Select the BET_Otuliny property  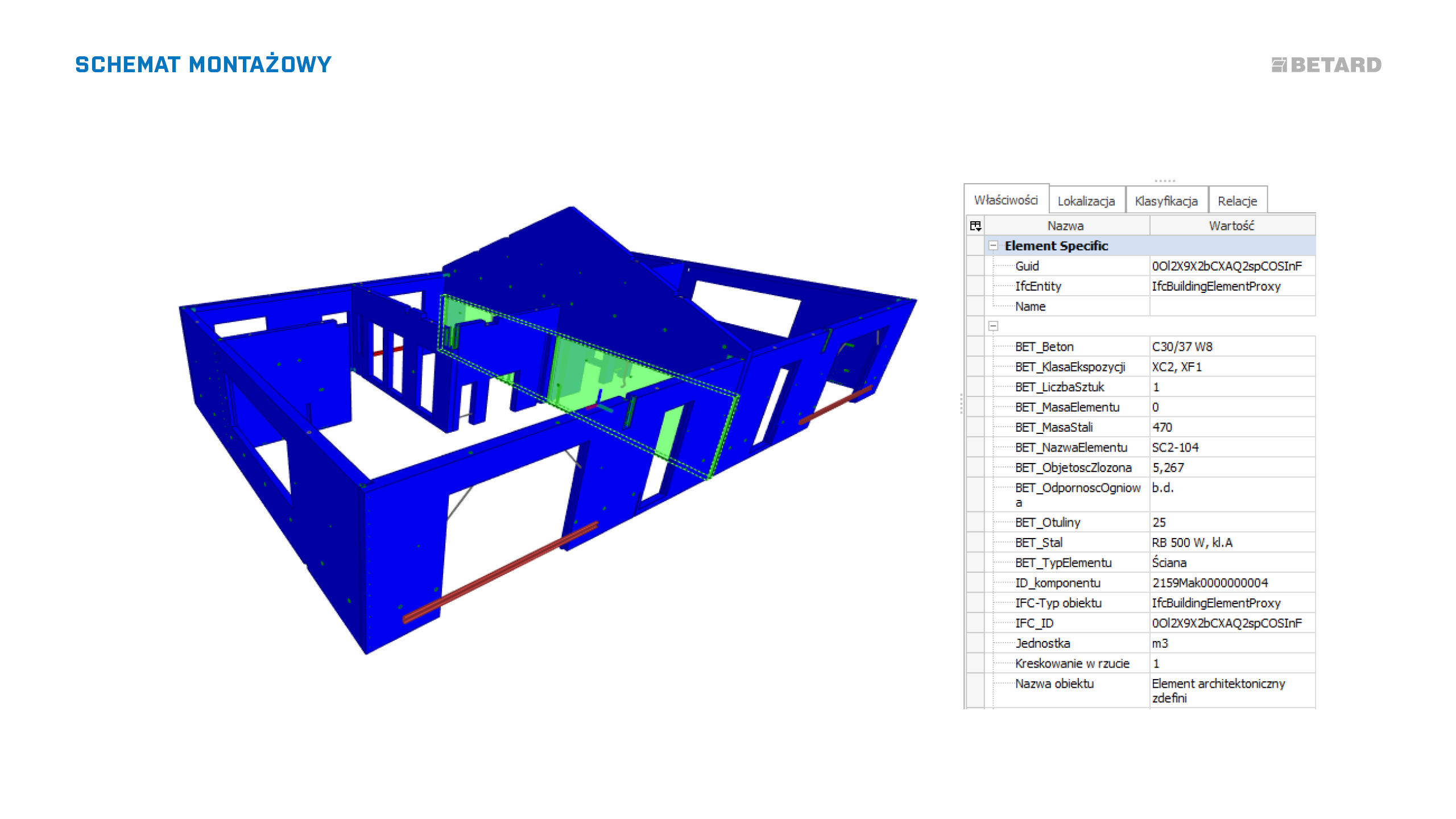(x=1048, y=523)
